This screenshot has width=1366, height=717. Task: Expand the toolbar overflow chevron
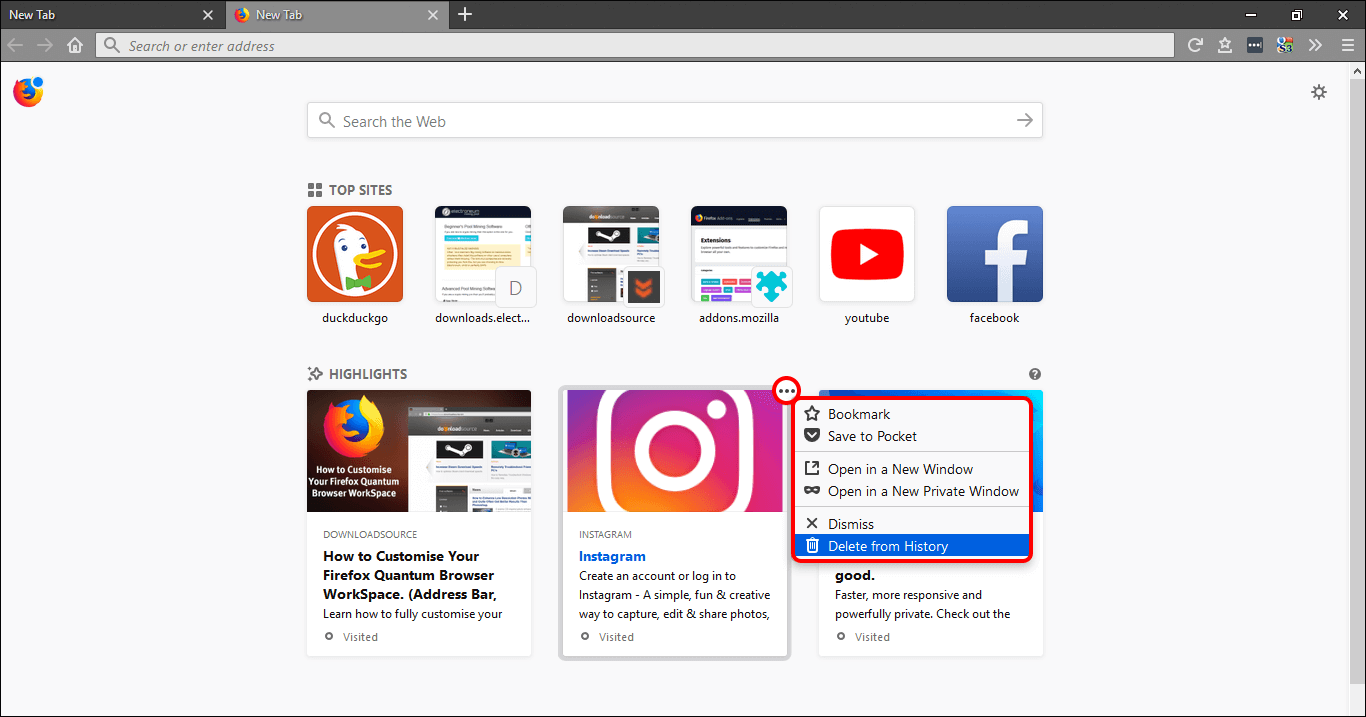(x=1315, y=45)
